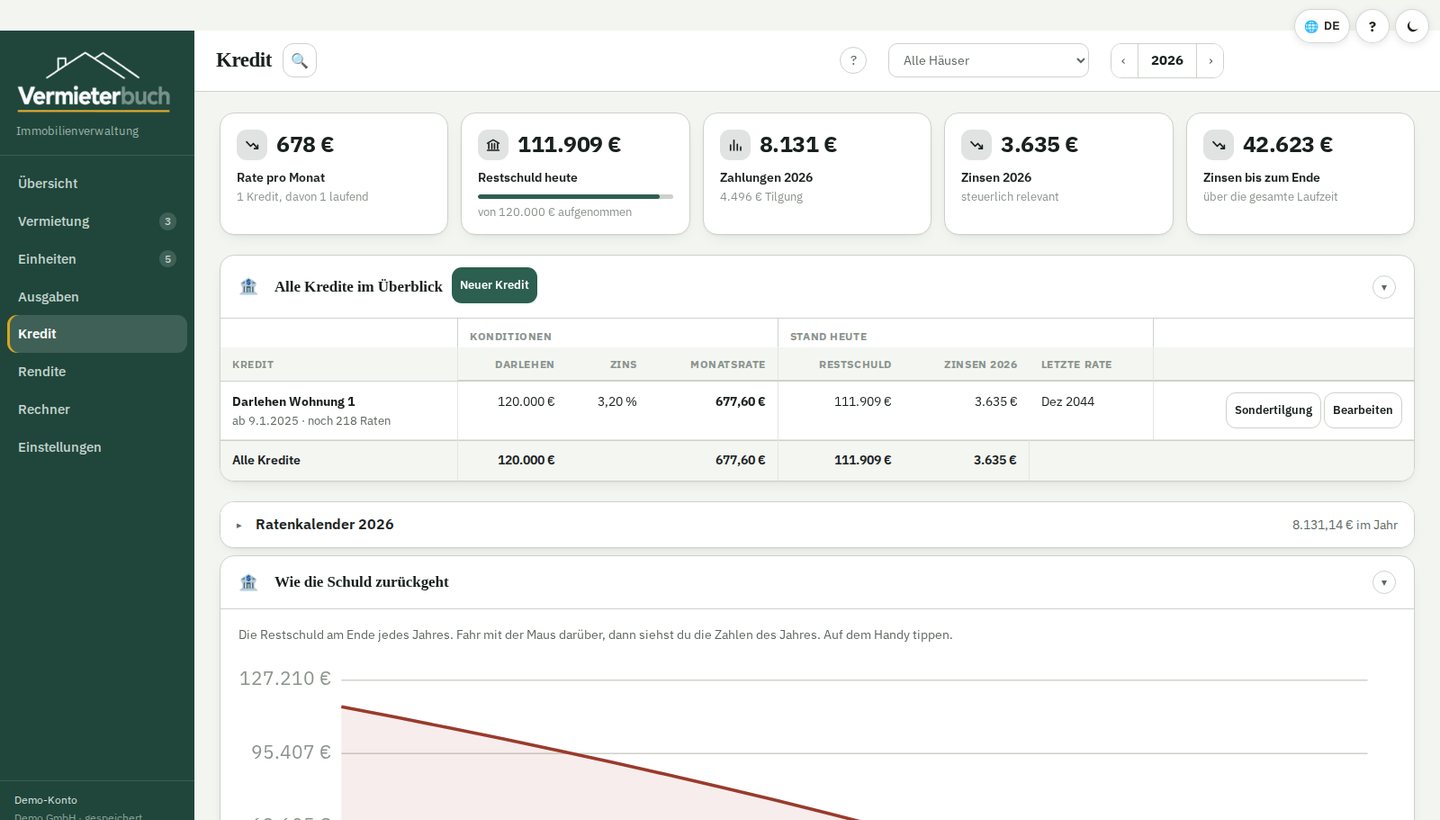Open the Alle Häuser dropdown
Image resolution: width=1440 pixels, height=820 pixels.
click(988, 60)
